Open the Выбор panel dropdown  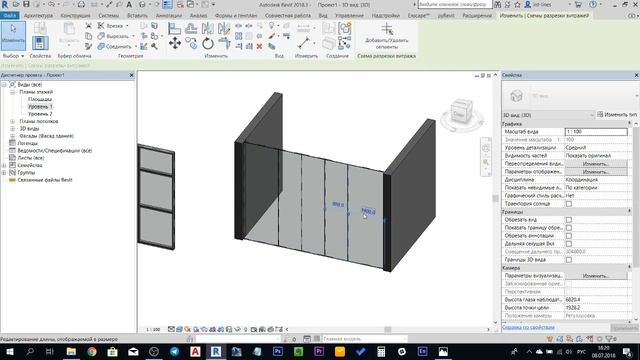pyautogui.click(x=13, y=56)
